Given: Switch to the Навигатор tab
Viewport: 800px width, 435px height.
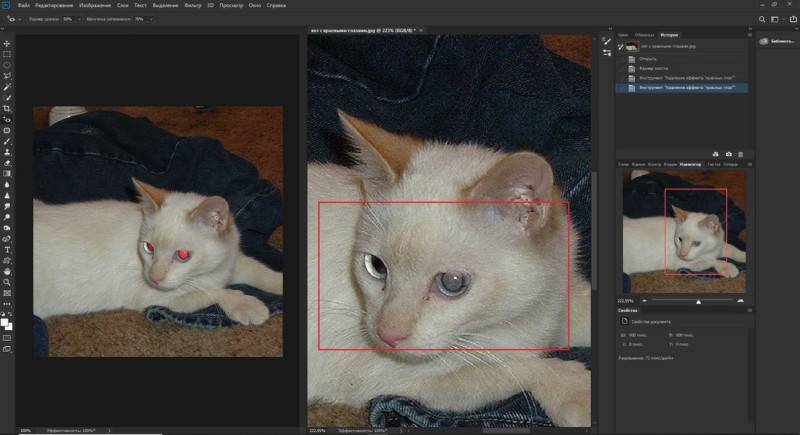Looking at the screenshot, I should [689, 164].
